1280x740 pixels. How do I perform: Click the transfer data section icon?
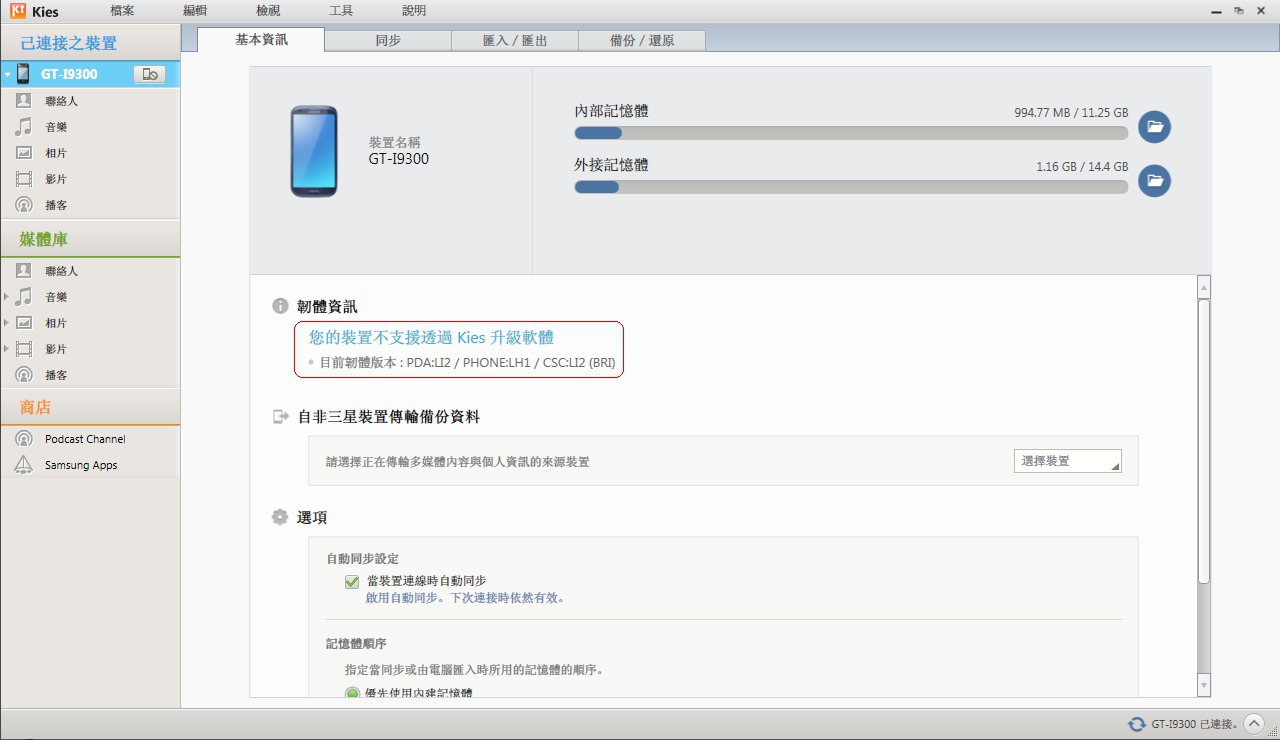pyautogui.click(x=281, y=416)
